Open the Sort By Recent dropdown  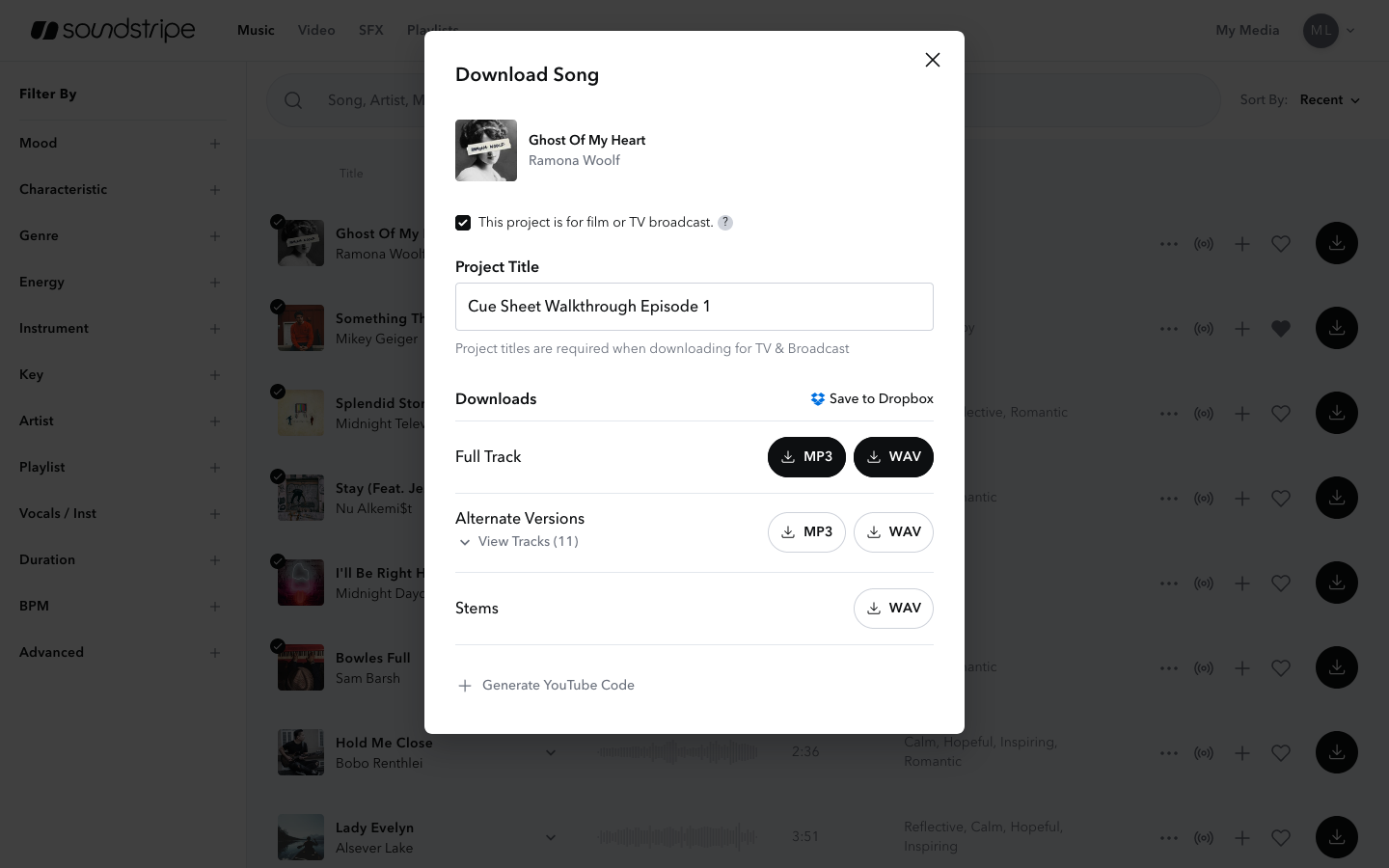[1329, 100]
